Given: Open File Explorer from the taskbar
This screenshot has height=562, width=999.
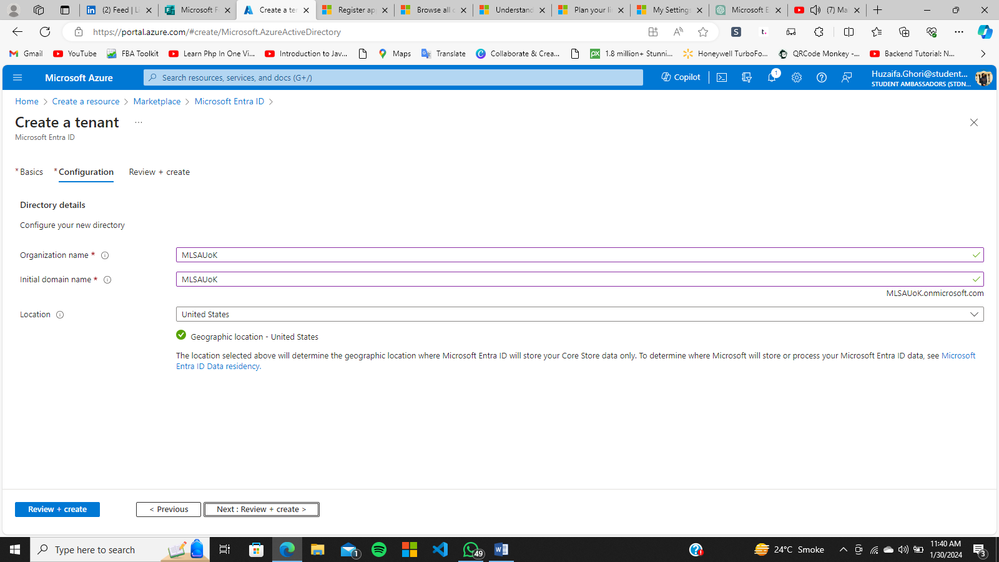Looking at the screenshot, I should [x=317, y=549].
